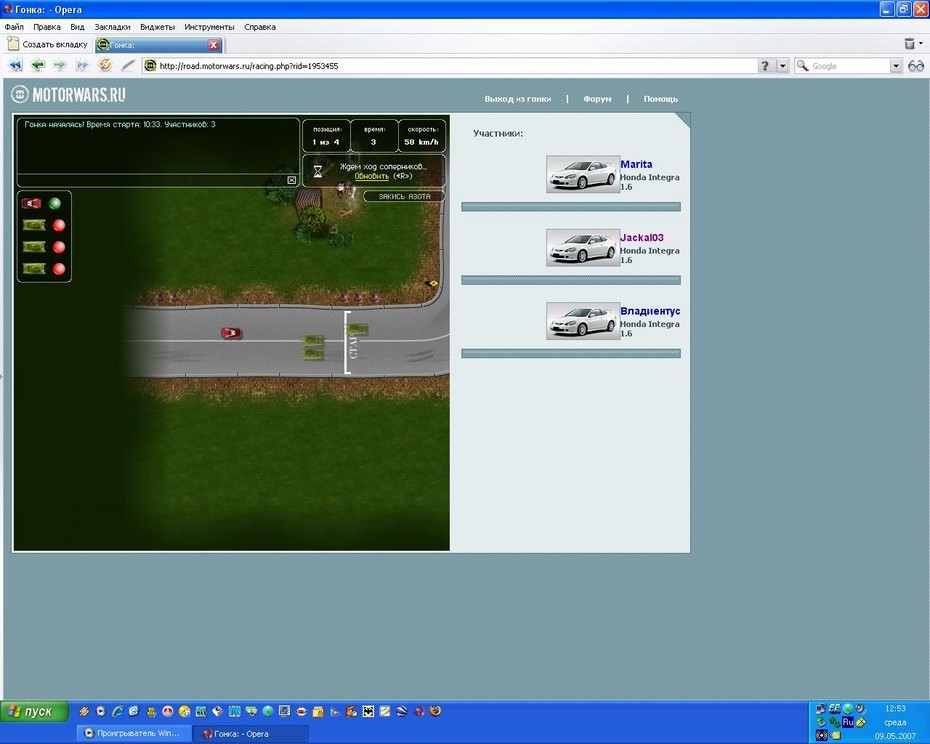Click the Выход из гонки link
Image resolution: width=930 pixels, height=744 pixels.
coord(518,99)
